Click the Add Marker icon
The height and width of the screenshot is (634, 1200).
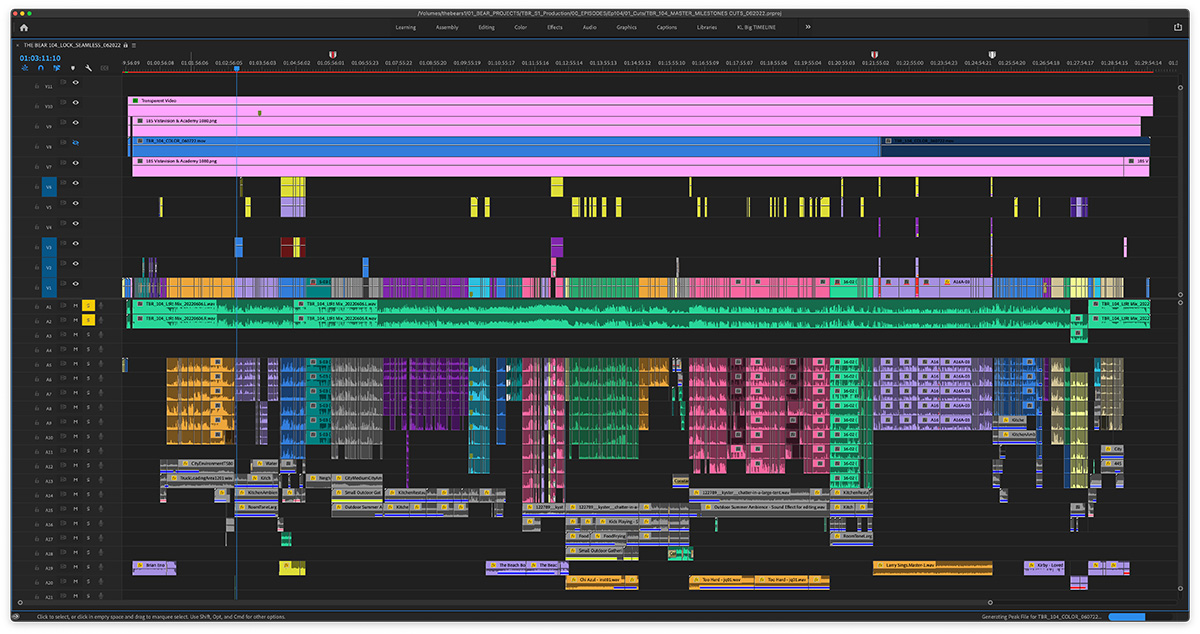click(x=72, y=68)
